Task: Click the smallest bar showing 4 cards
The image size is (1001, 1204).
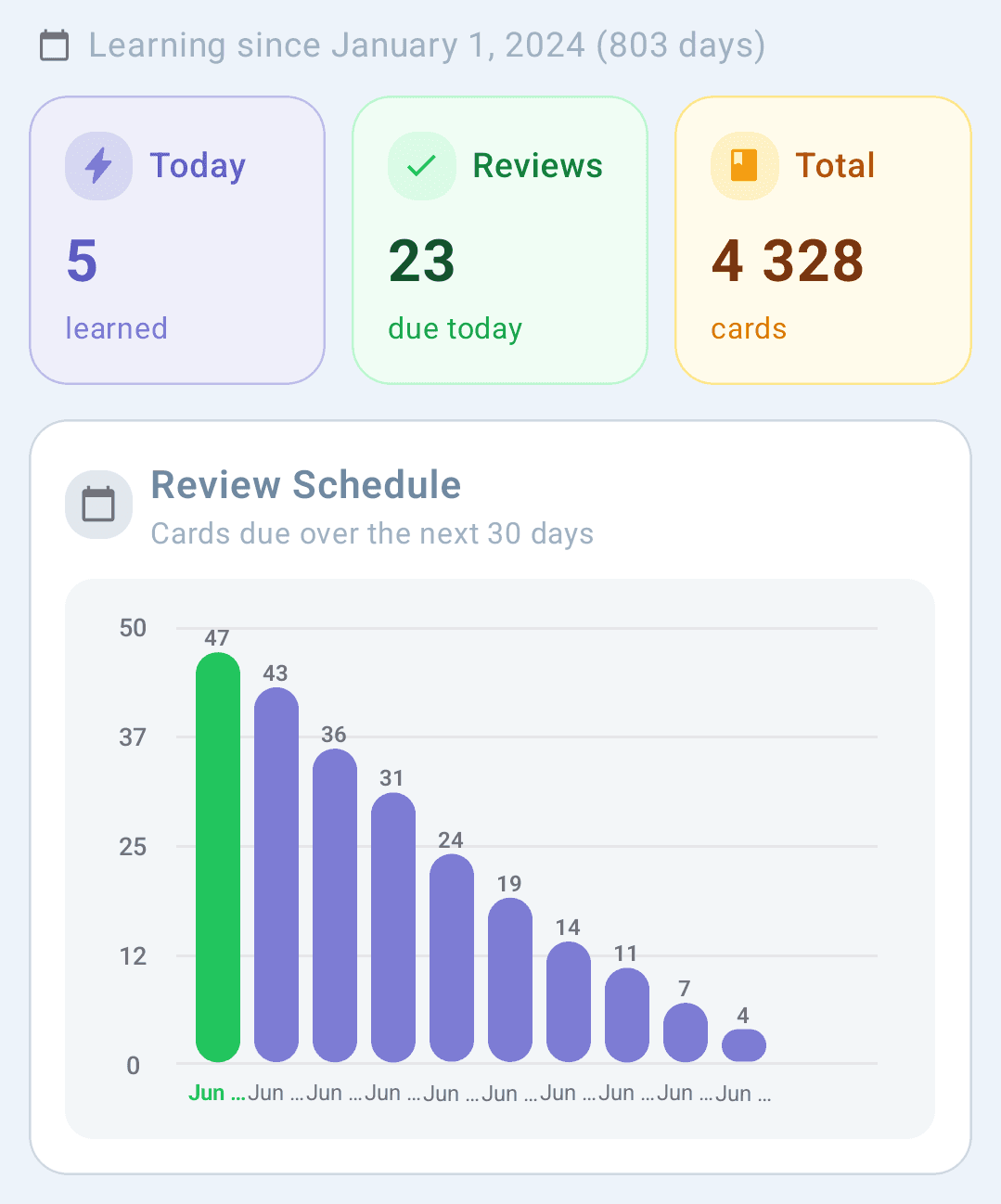Action: pos(743,1044)
